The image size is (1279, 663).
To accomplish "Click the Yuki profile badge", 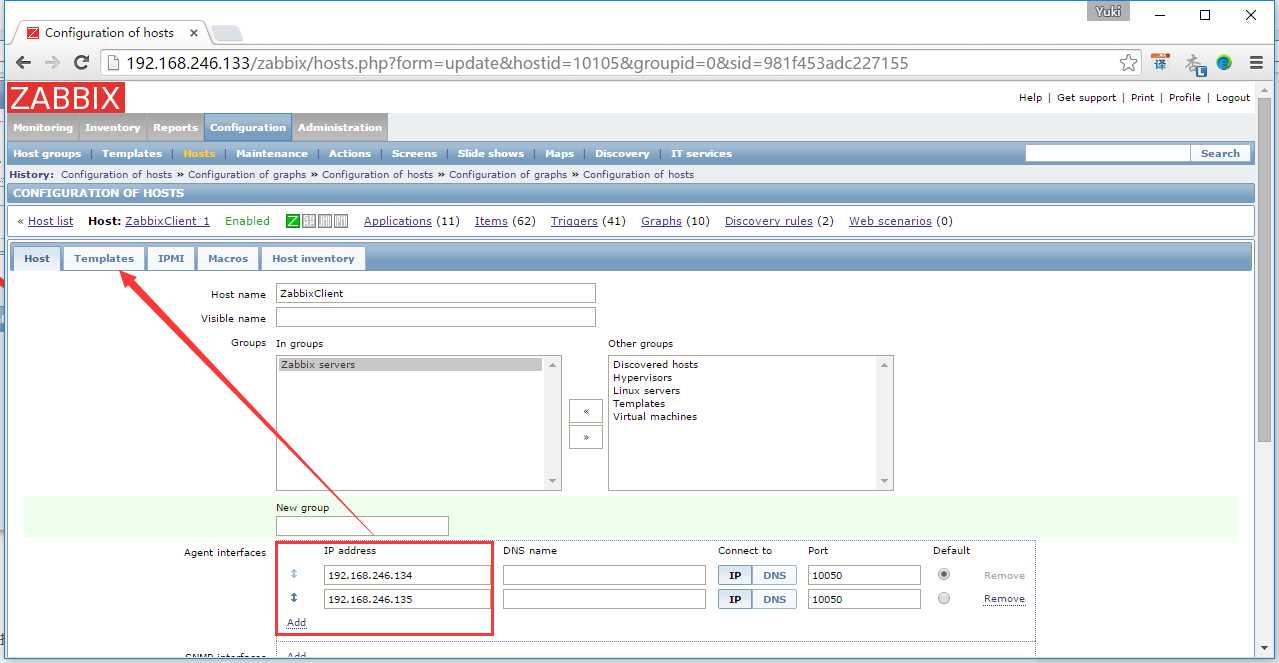I will point(1109,11).
